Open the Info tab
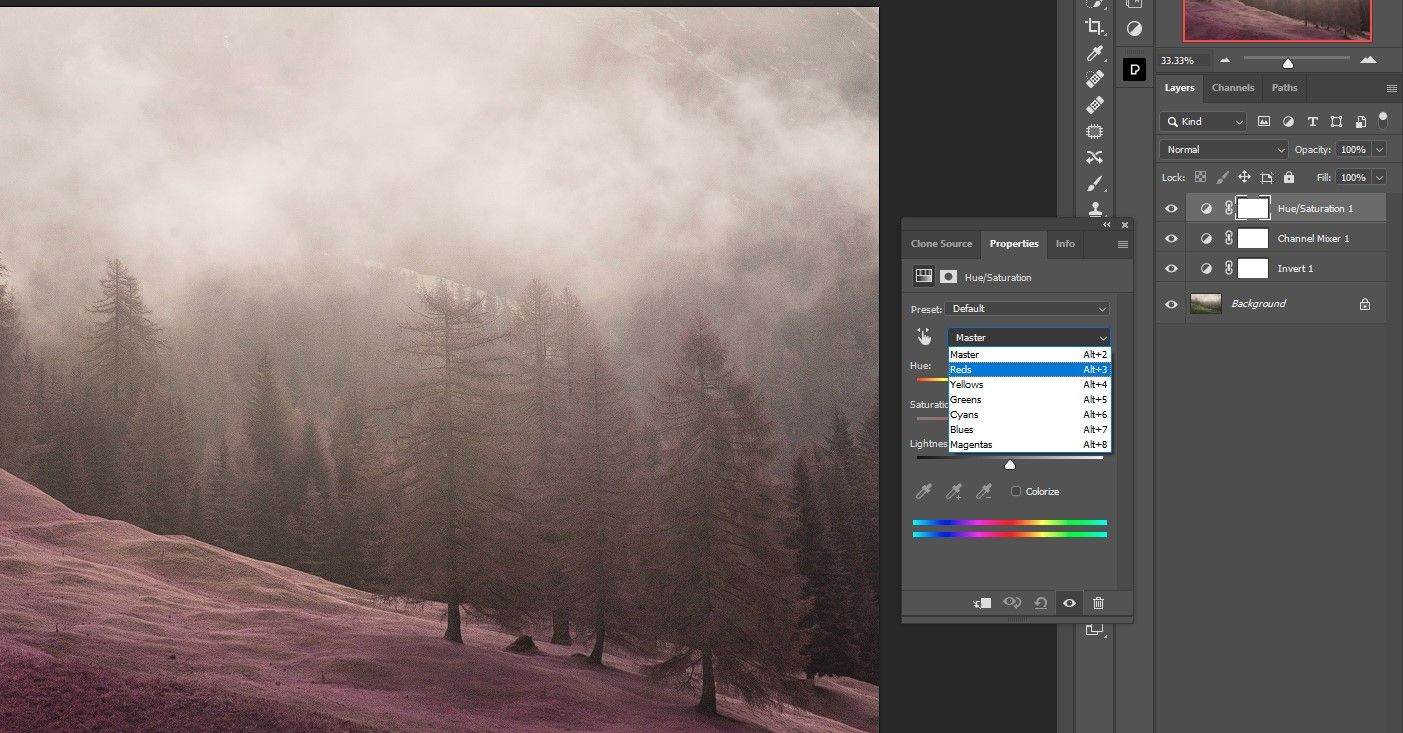1403x733 pixels. [x=1066, y=244]
